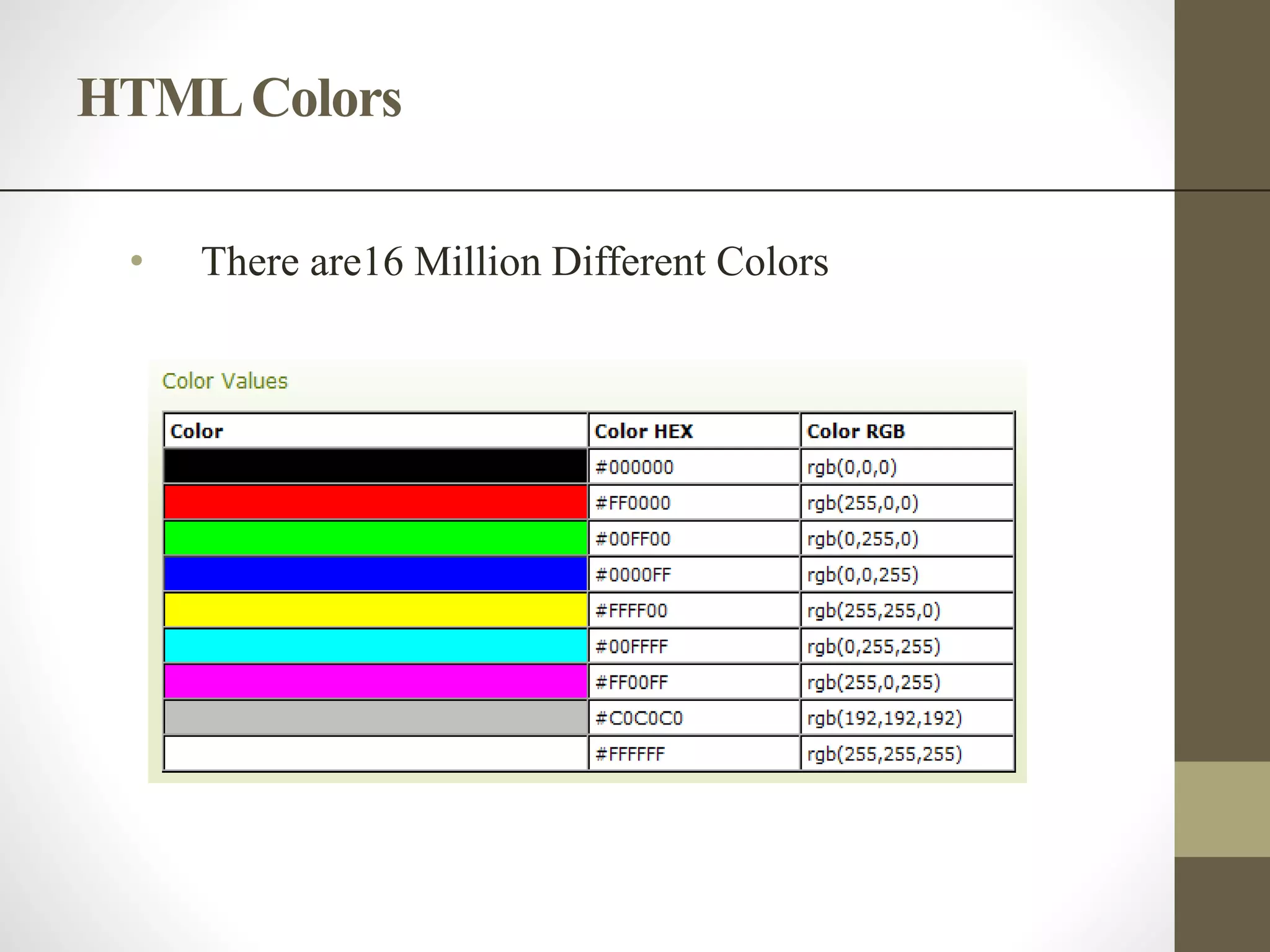
Task: Select the #FFFFFF hex value
Action: point(630,754)
